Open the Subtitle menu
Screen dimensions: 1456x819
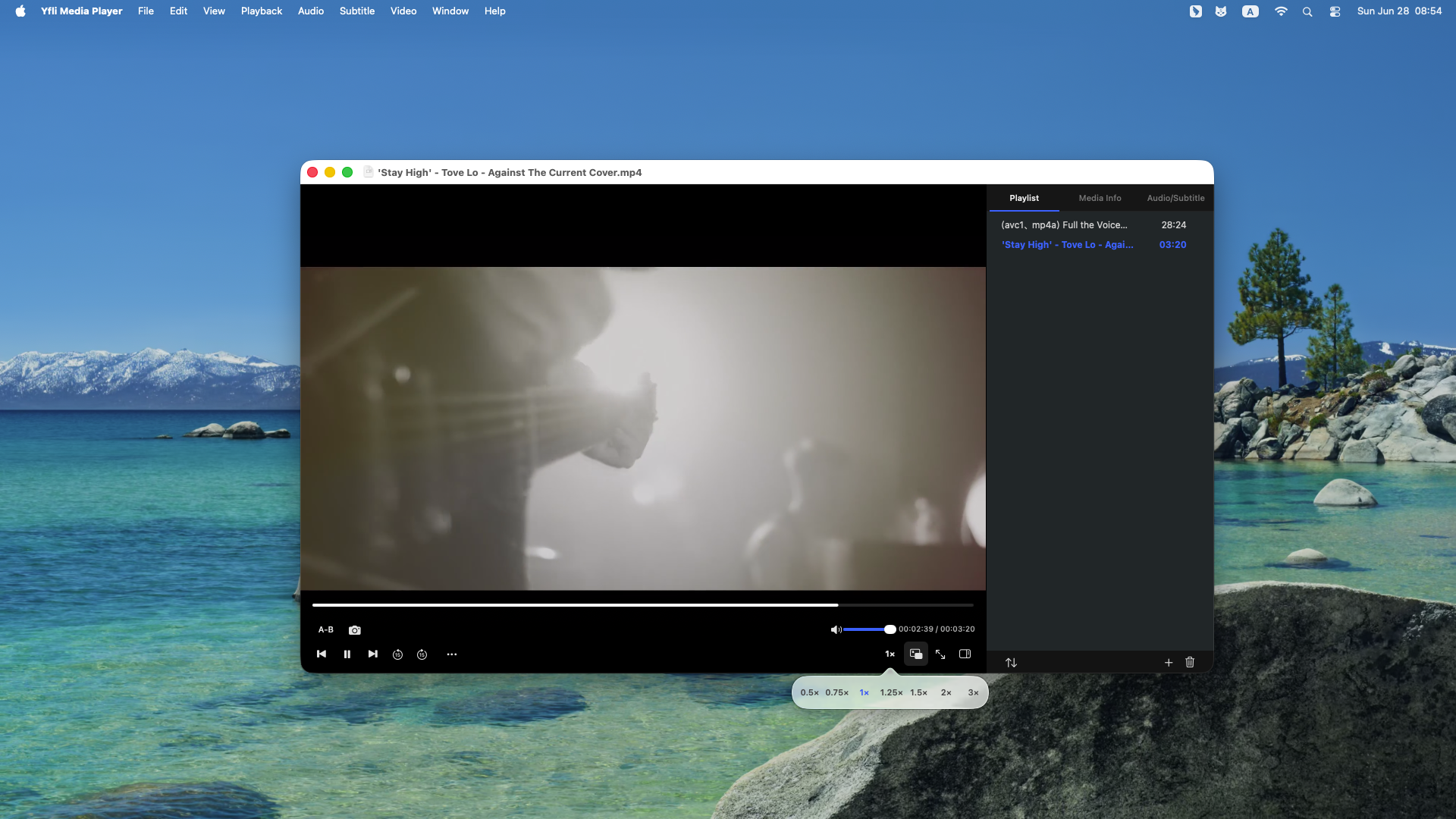357,11
